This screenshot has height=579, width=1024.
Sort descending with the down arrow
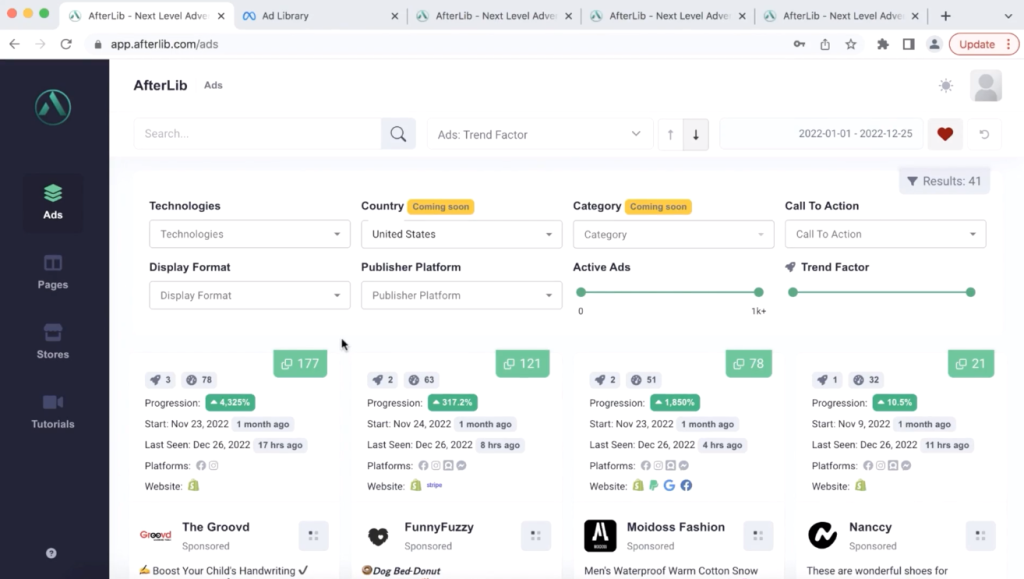696,134
